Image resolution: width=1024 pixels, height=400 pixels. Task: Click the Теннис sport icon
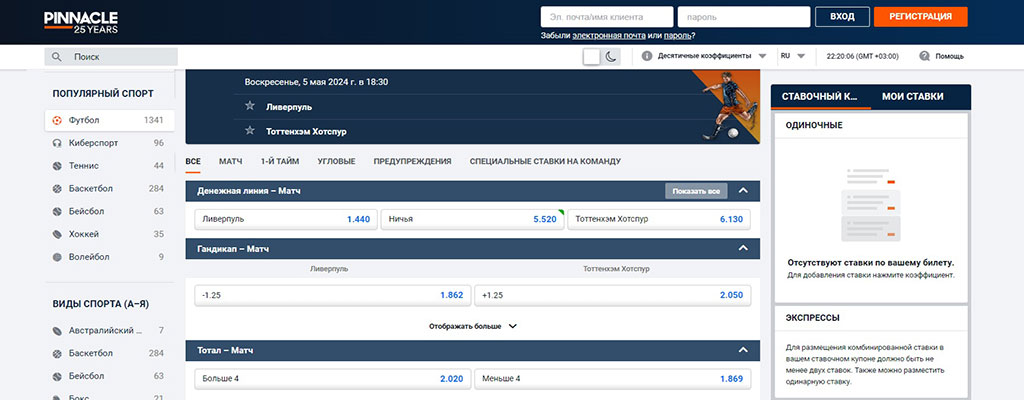pos(57,166)
